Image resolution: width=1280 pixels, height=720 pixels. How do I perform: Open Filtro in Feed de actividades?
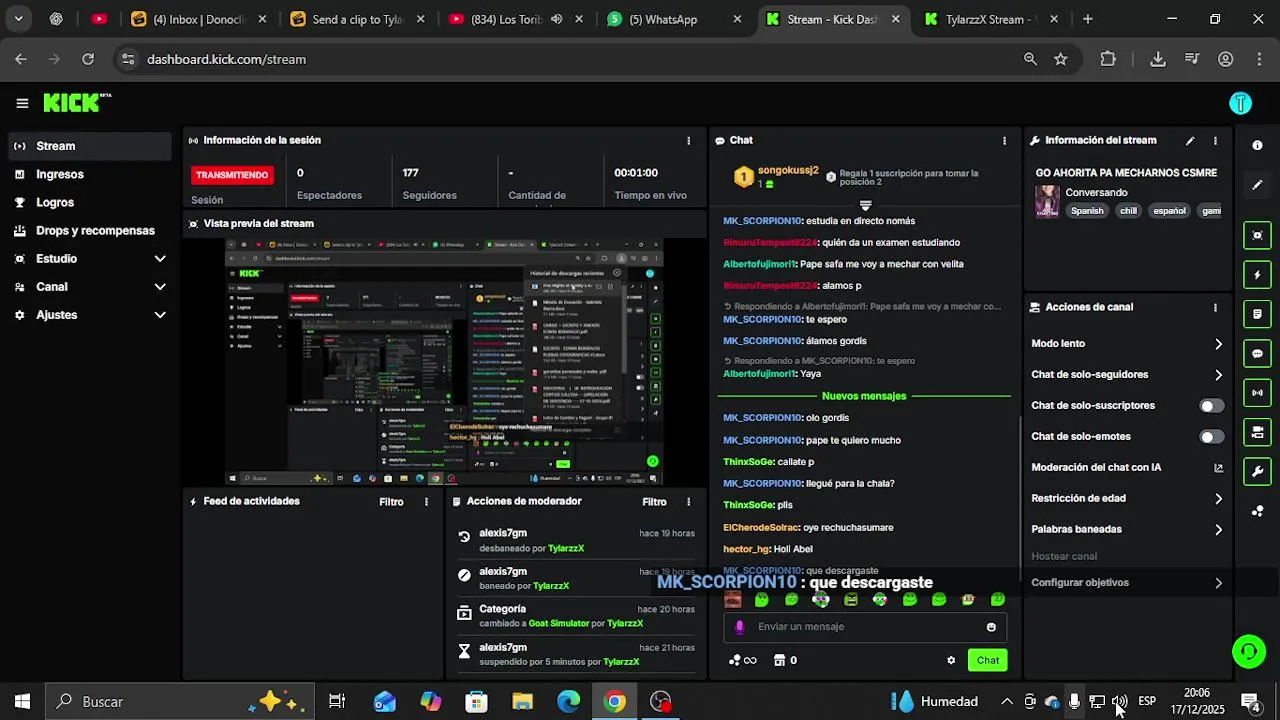[x=391, y=502]
